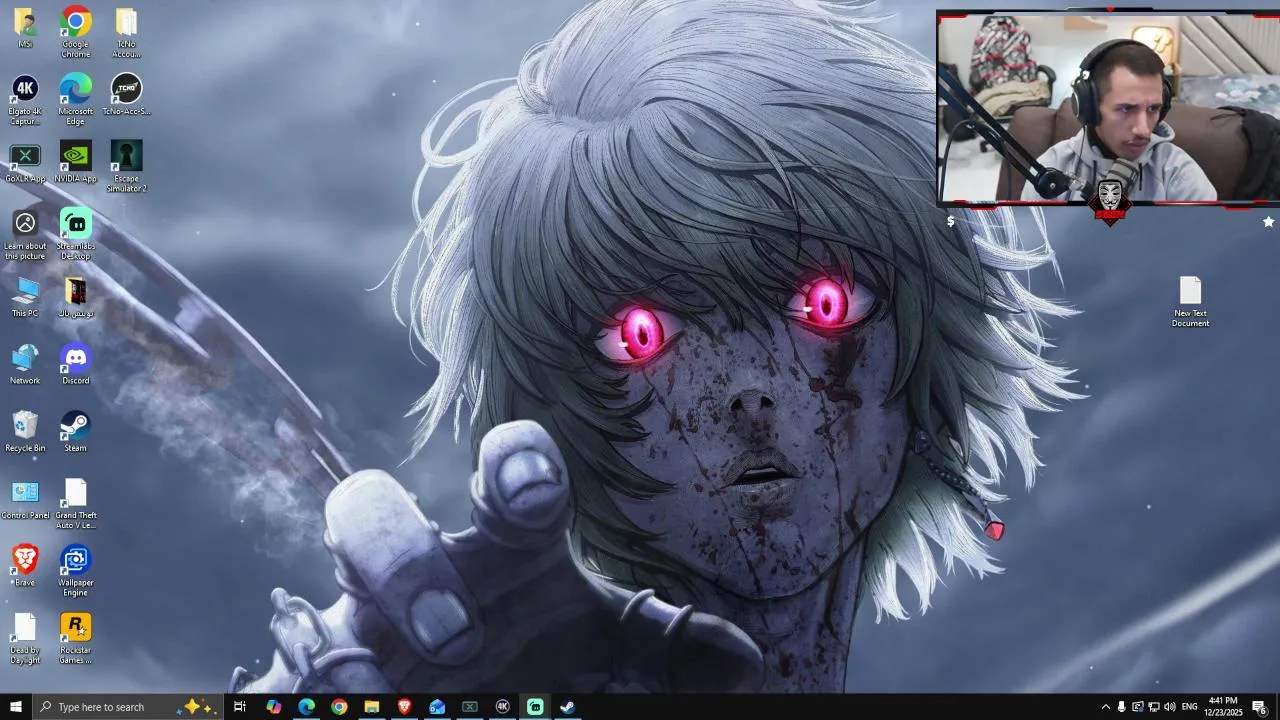1280x720 pixels.
Task: Open Task View from the taskbar
Action: pyautogui.click(x=240, y=707)
